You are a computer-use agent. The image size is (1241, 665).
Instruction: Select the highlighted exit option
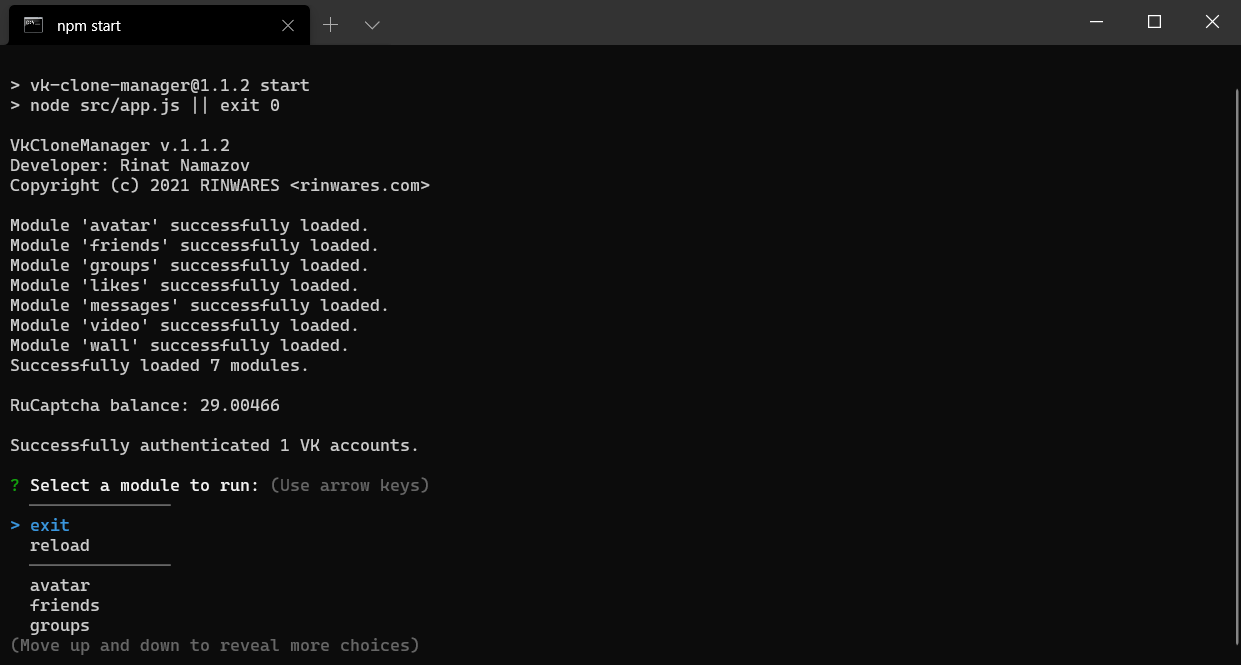click(50, 525)
